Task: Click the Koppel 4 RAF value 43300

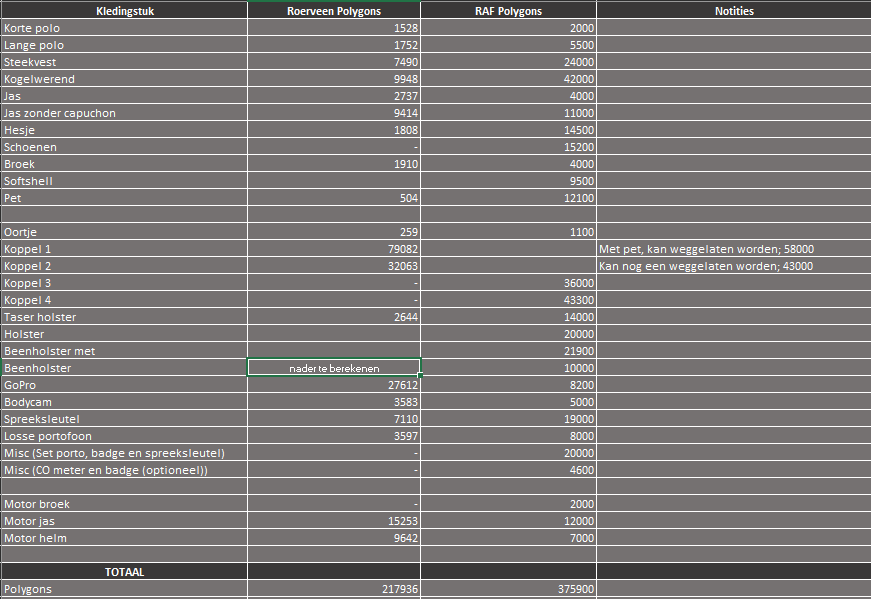Action: (508, 300)
